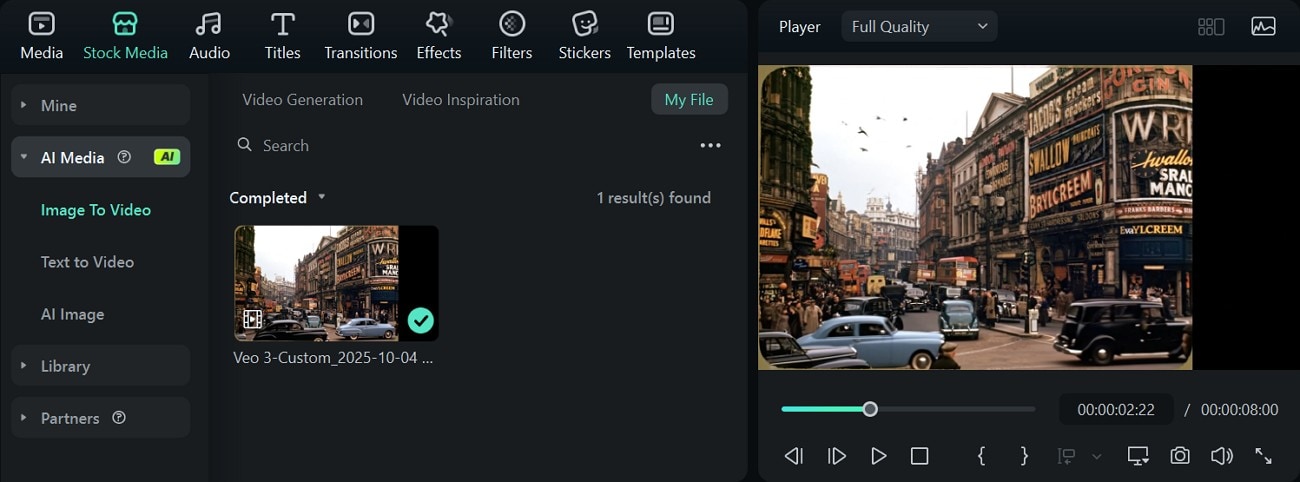
Task: Open the Completed filter dropdown
Action: pos(278,198)
